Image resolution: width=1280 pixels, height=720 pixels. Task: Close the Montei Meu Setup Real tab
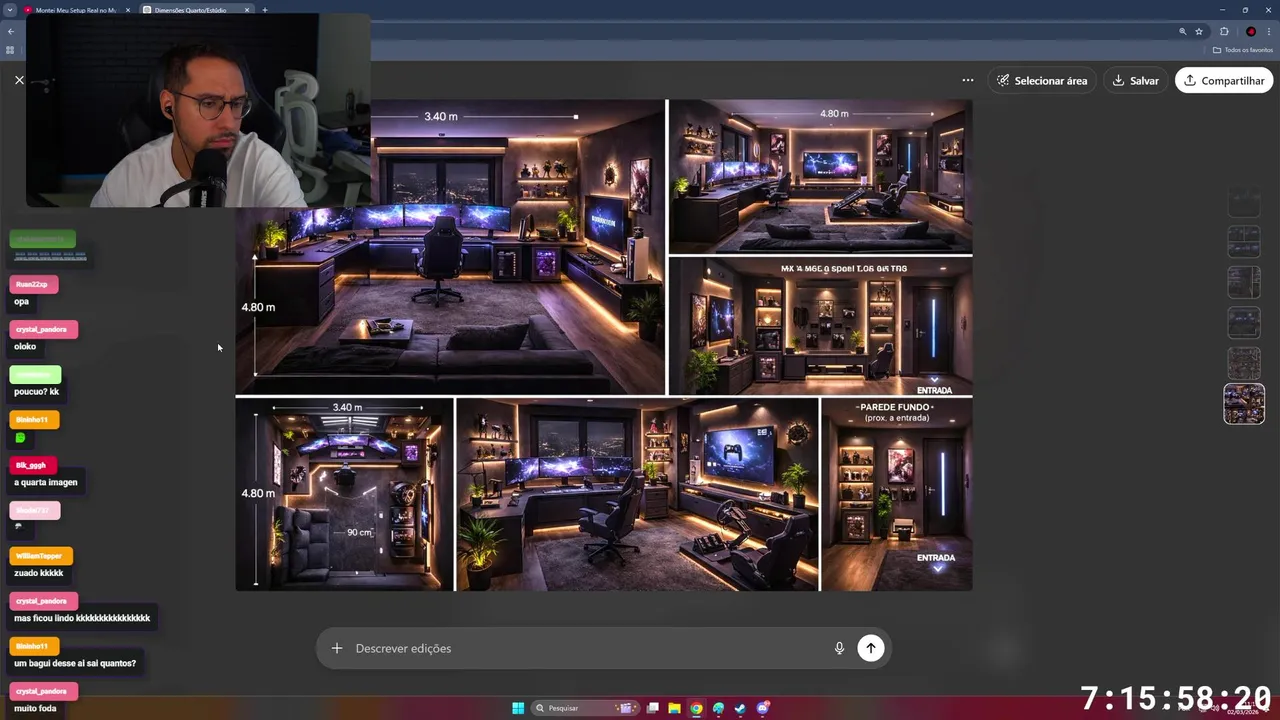click(x=127, y=10)
